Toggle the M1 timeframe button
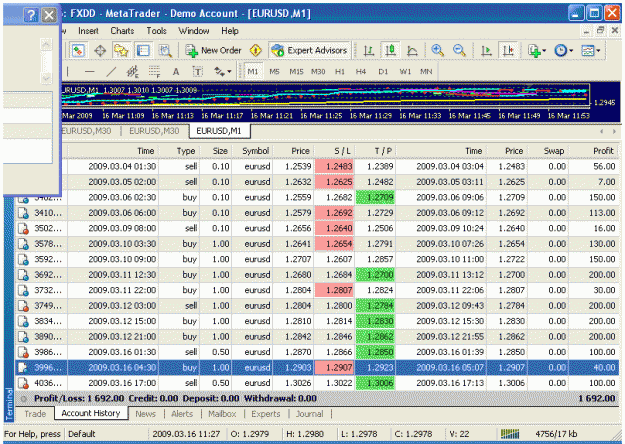This screenshot has width=625, height=444. tap(253, 72)
